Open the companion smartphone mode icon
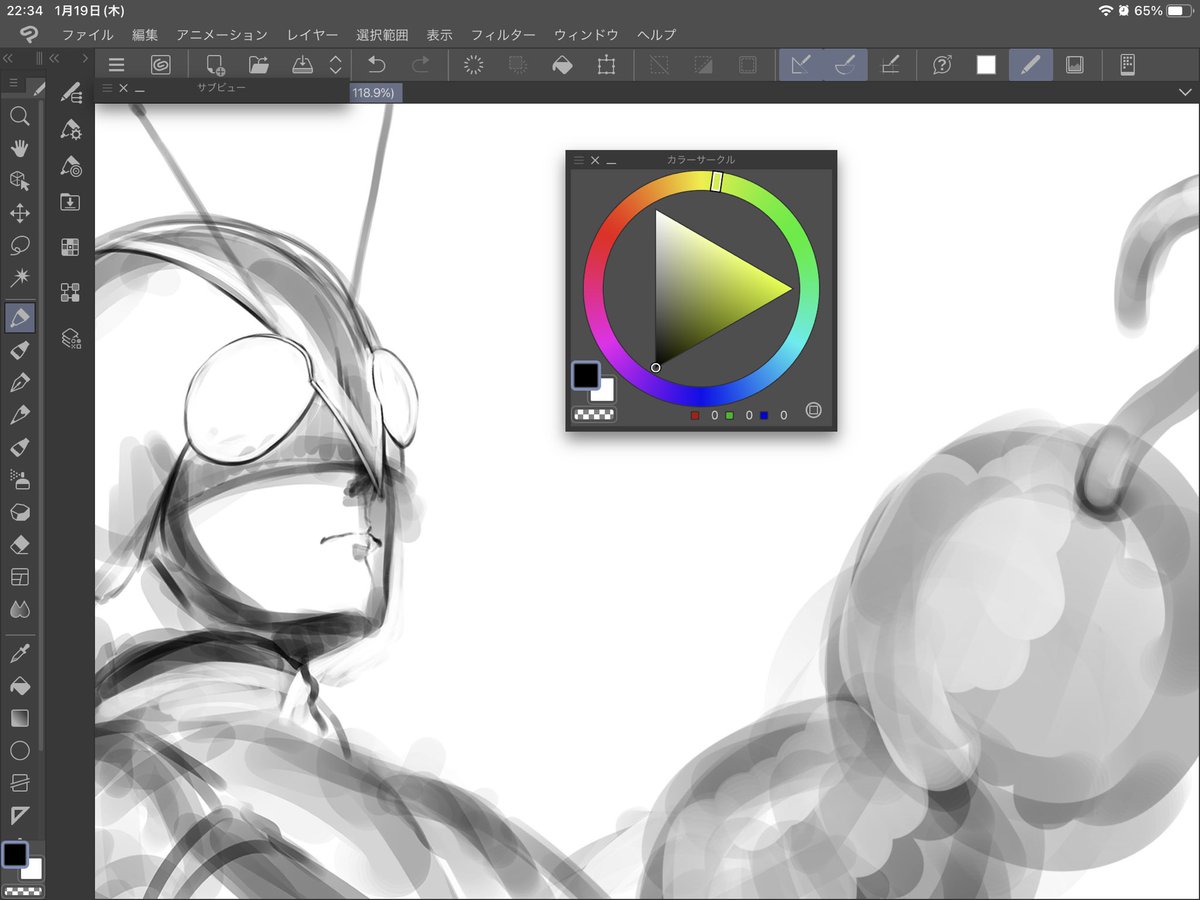The width and height of the screenshot is (1200, 900). tap(1127, 65)
